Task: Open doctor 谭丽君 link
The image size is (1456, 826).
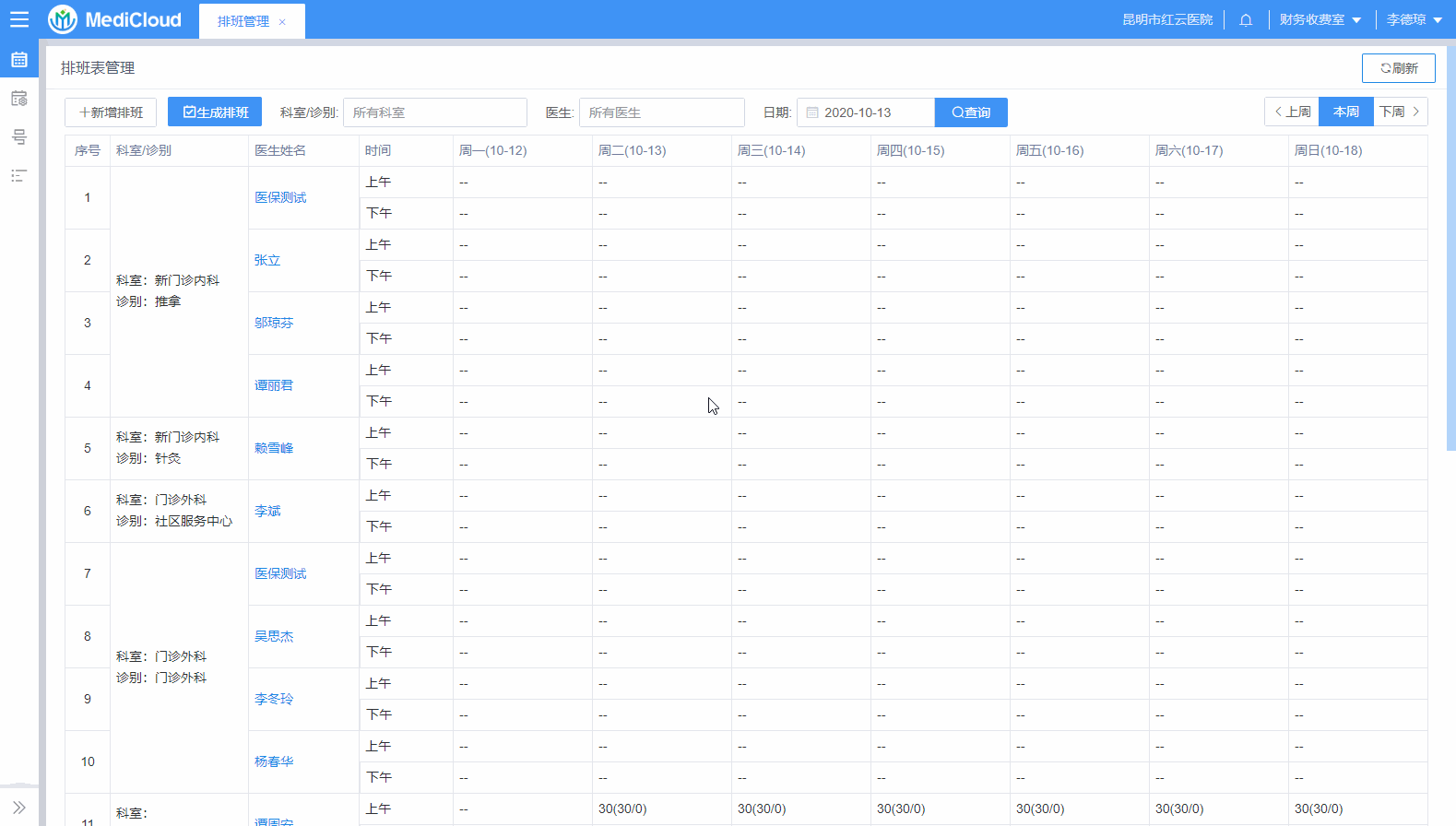Action: click(274, 385)
